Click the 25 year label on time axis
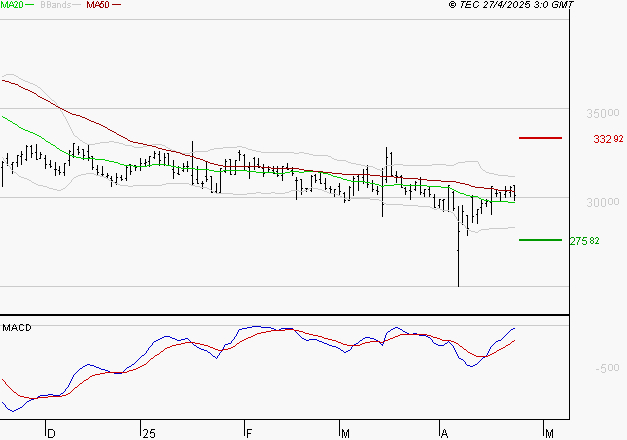 coord(149,434)
